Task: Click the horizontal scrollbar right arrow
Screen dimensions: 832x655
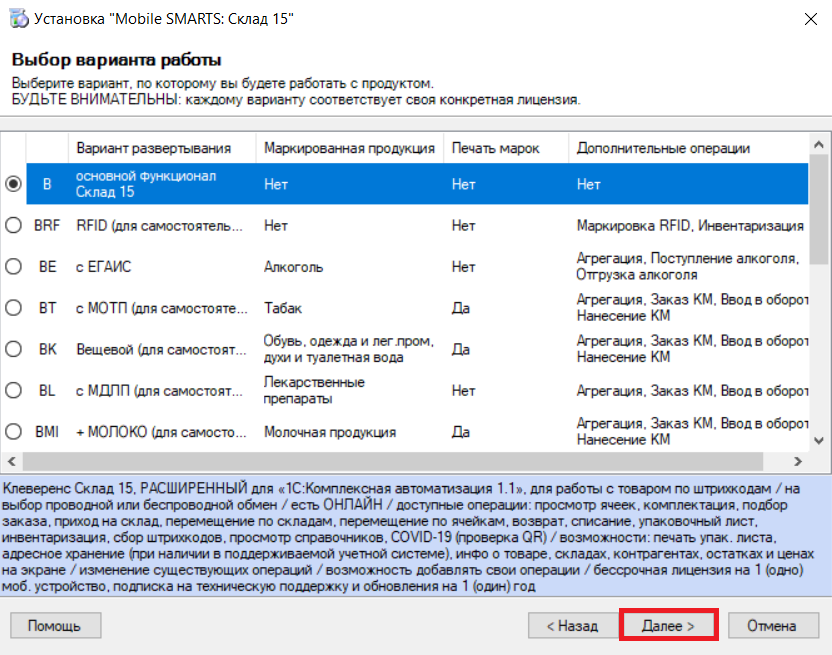Action: [798, 461]
